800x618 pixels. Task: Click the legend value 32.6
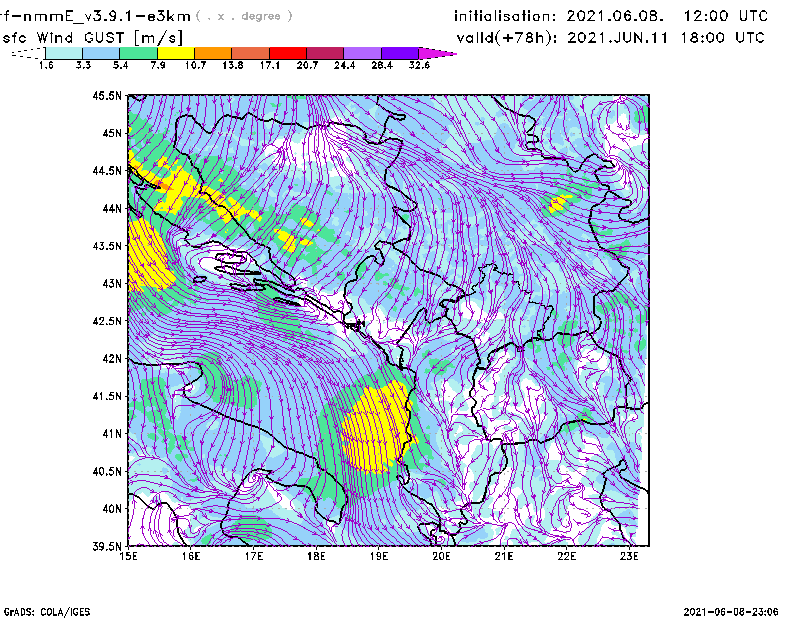pos(419,65)
